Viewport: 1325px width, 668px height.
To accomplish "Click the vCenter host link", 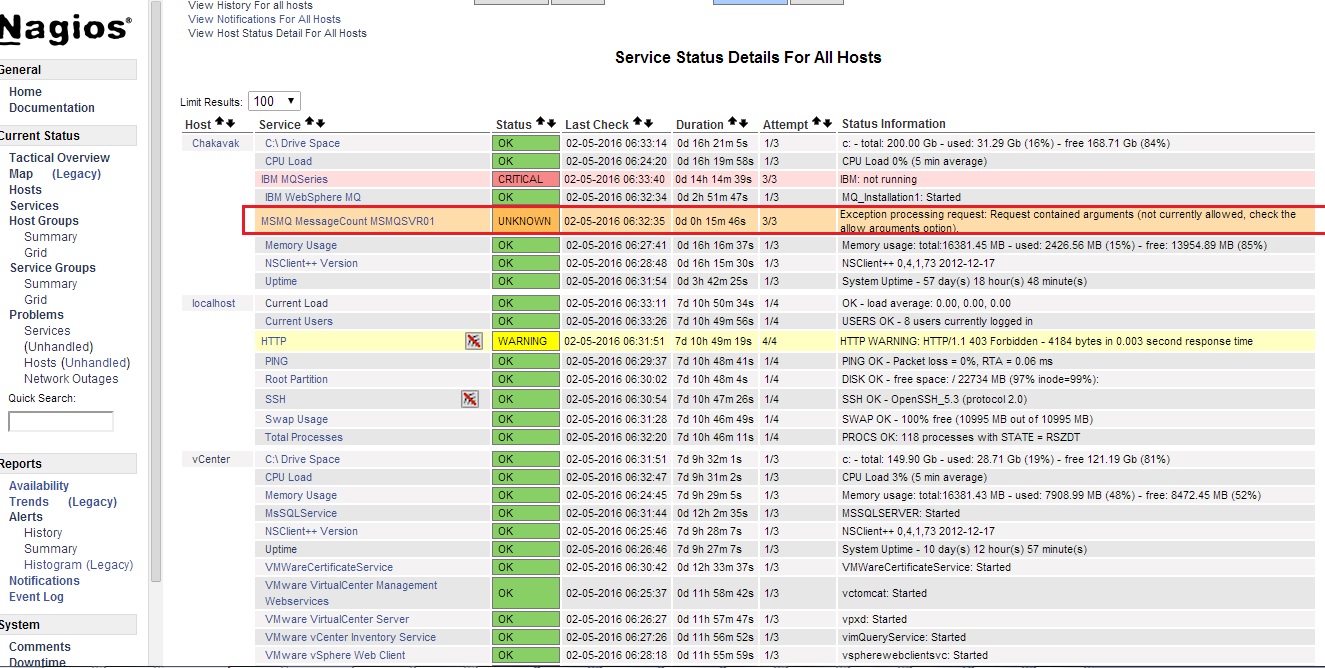I will tap(211, 459).
